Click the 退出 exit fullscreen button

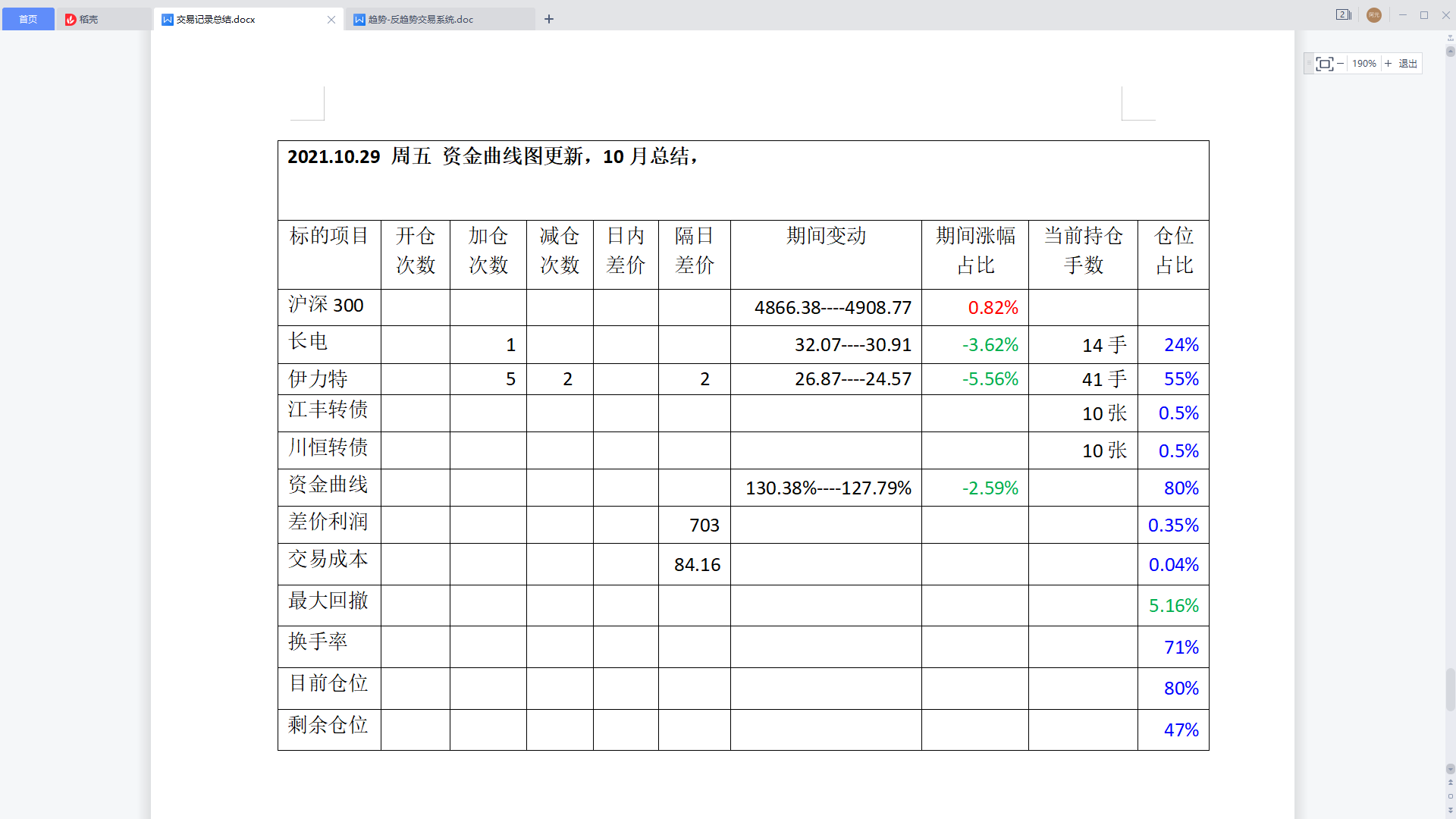click(1408, 64)
